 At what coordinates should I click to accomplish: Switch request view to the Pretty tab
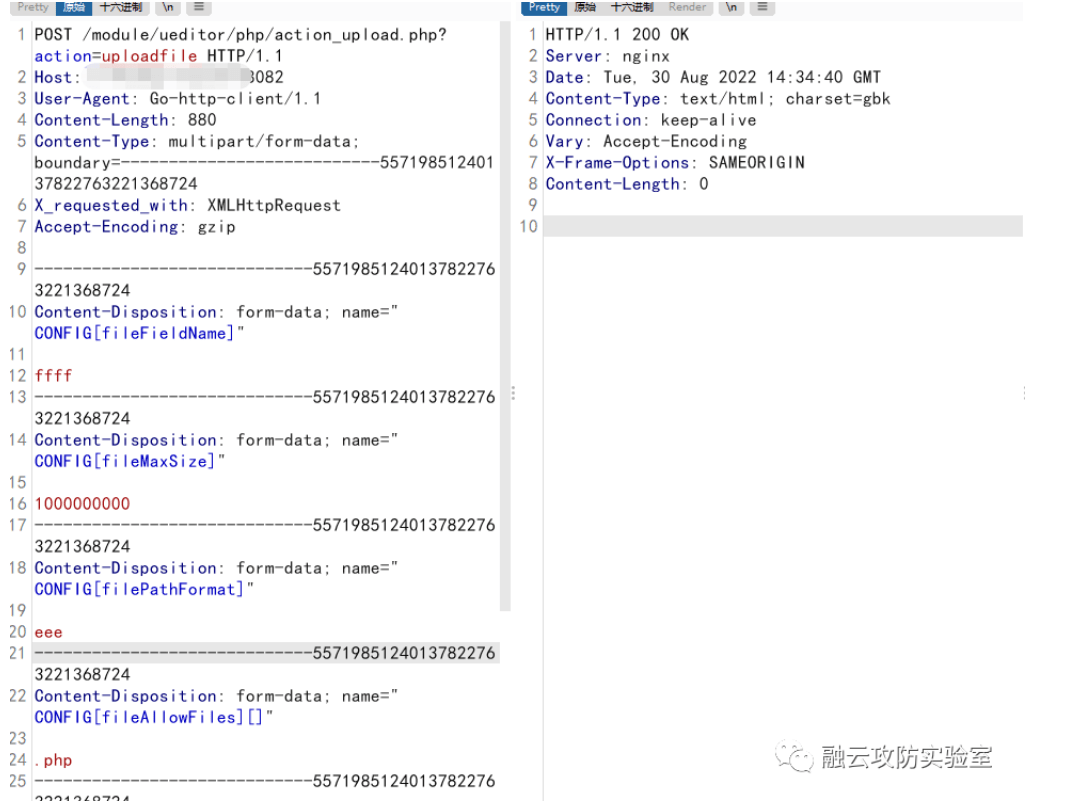(x=33, y=7)
